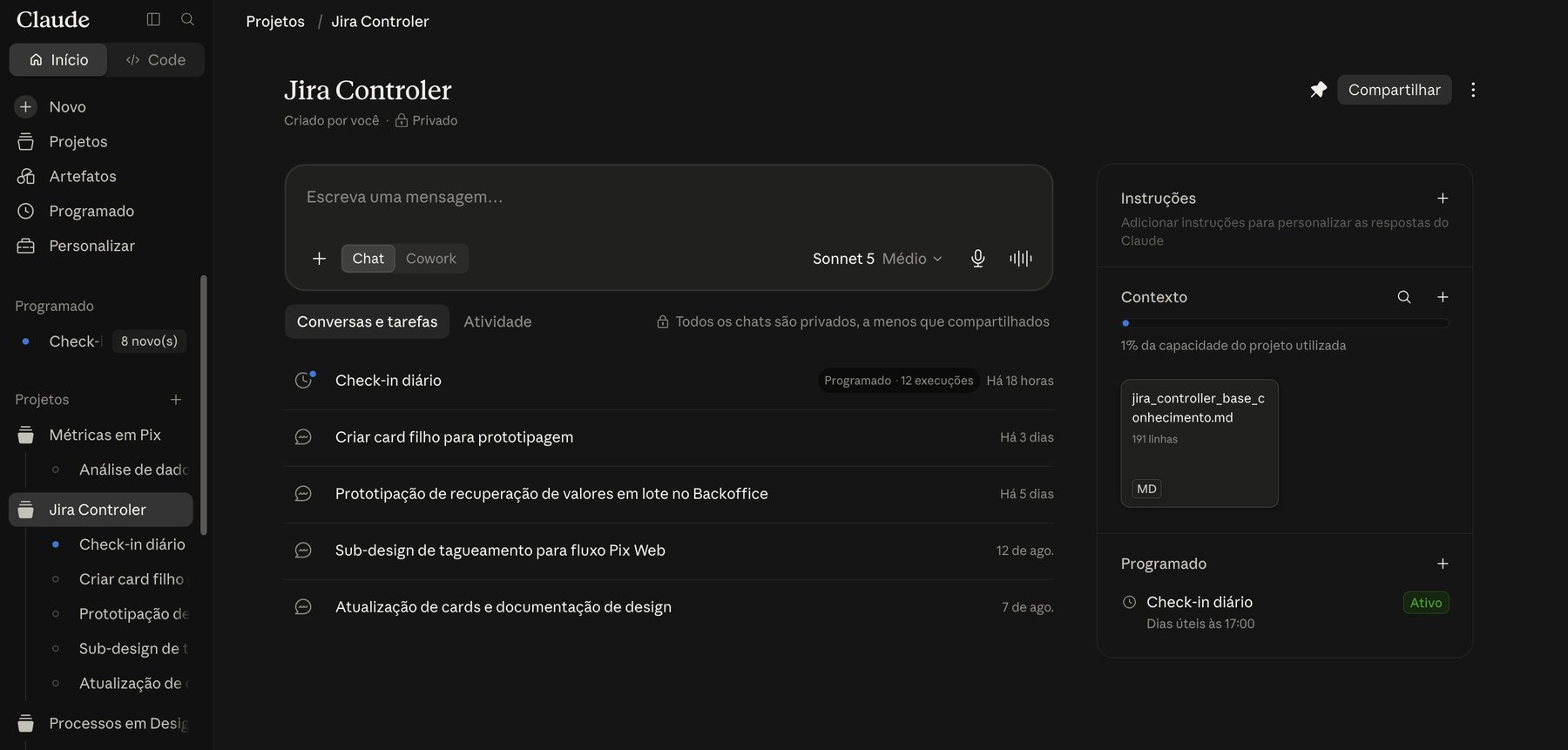Viewport: 1568px width, 750px height.
Task: Start voice mode with waveform icon
Action: pos(1021,259)
